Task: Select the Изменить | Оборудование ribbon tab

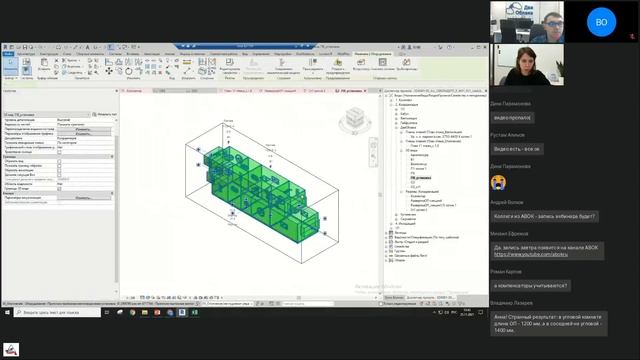Action: click(x=373, y=54)
